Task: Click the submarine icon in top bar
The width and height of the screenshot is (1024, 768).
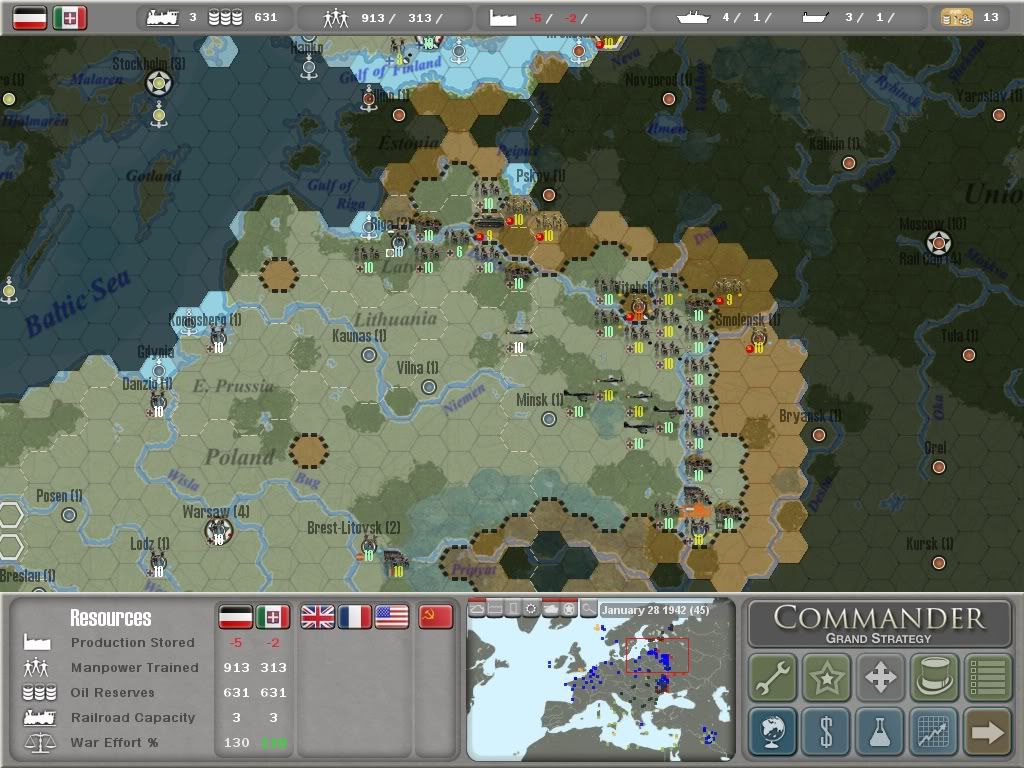Action: coord(816,18)
